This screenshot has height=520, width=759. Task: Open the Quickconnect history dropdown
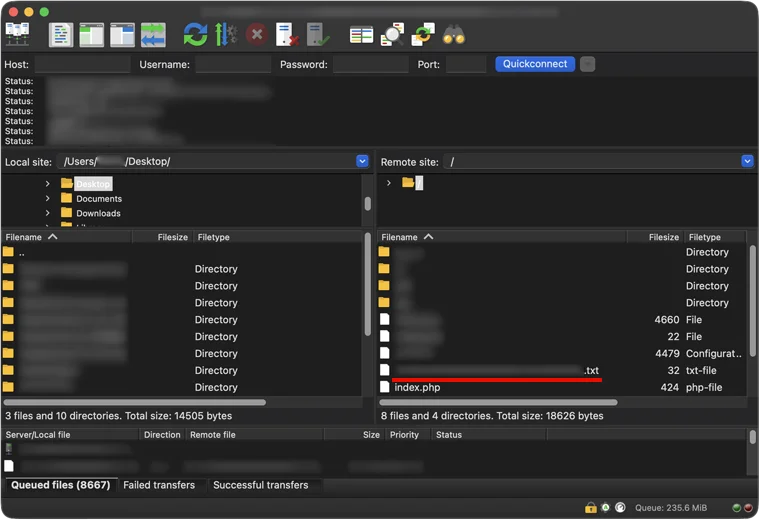coord(587,64)
